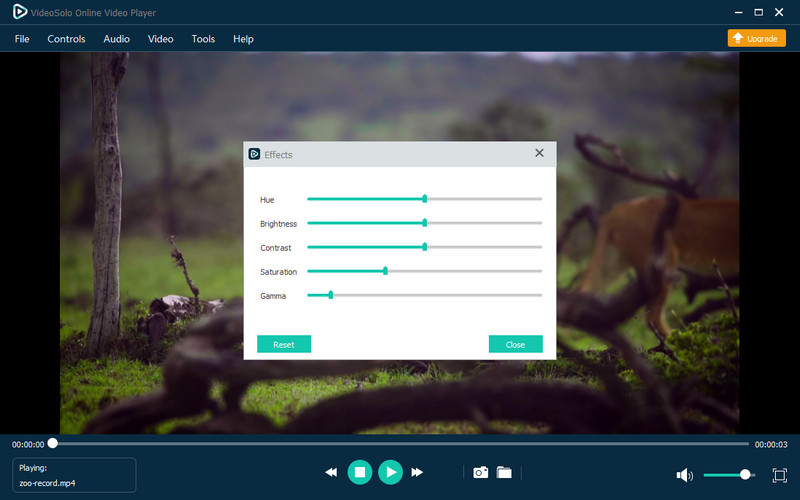Adjust the Brightness slider handle

click(424, 223)
